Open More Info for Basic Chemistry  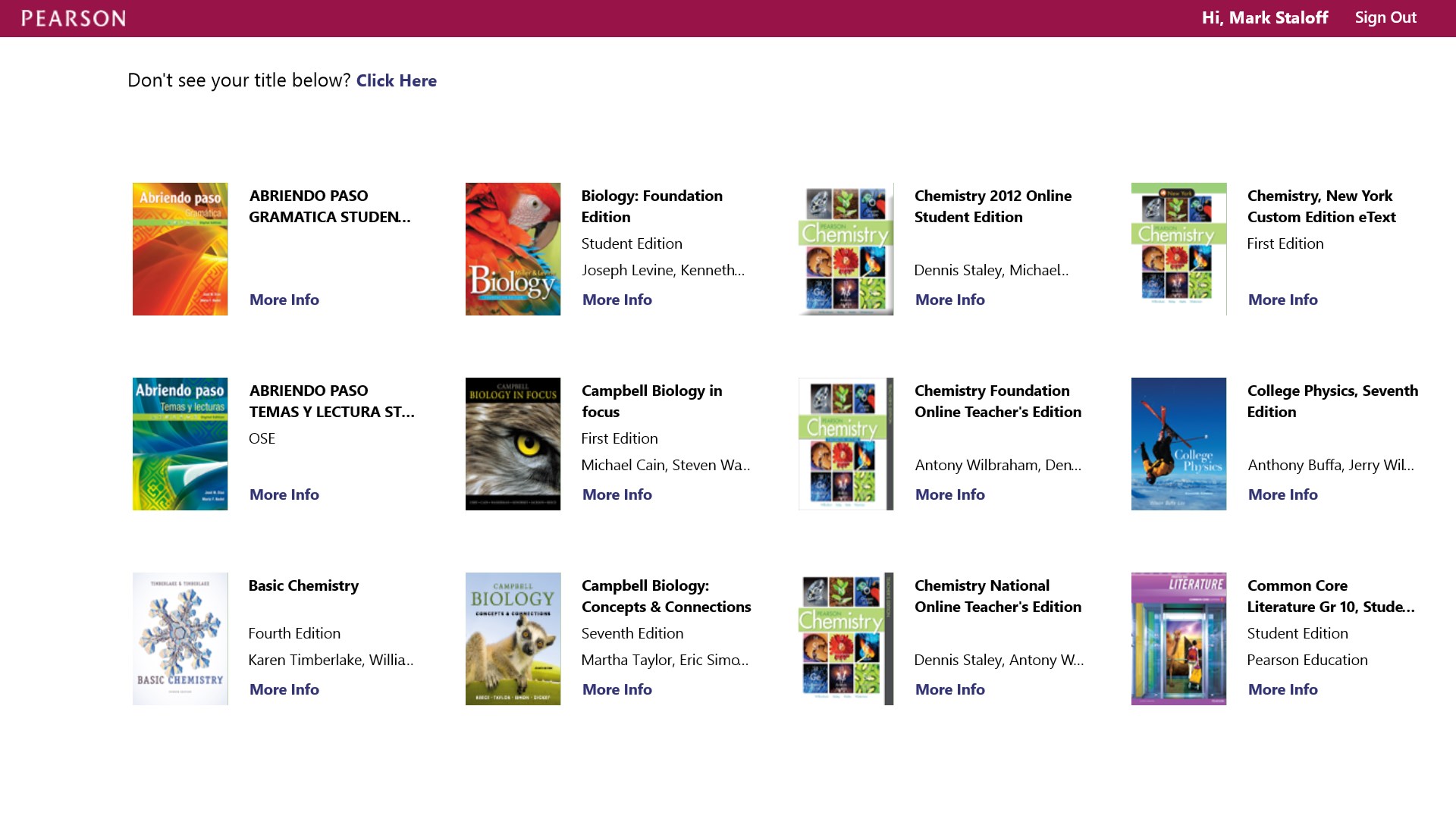pyautogui.click(x=284, y=689)
